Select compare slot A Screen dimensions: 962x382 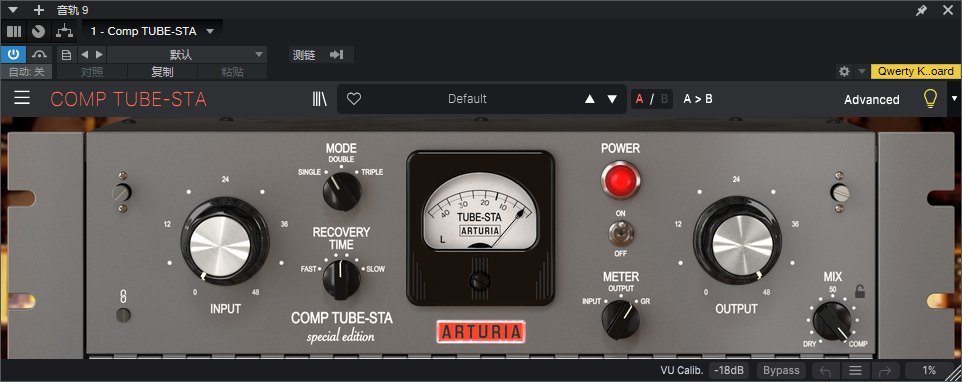point(639,99)
